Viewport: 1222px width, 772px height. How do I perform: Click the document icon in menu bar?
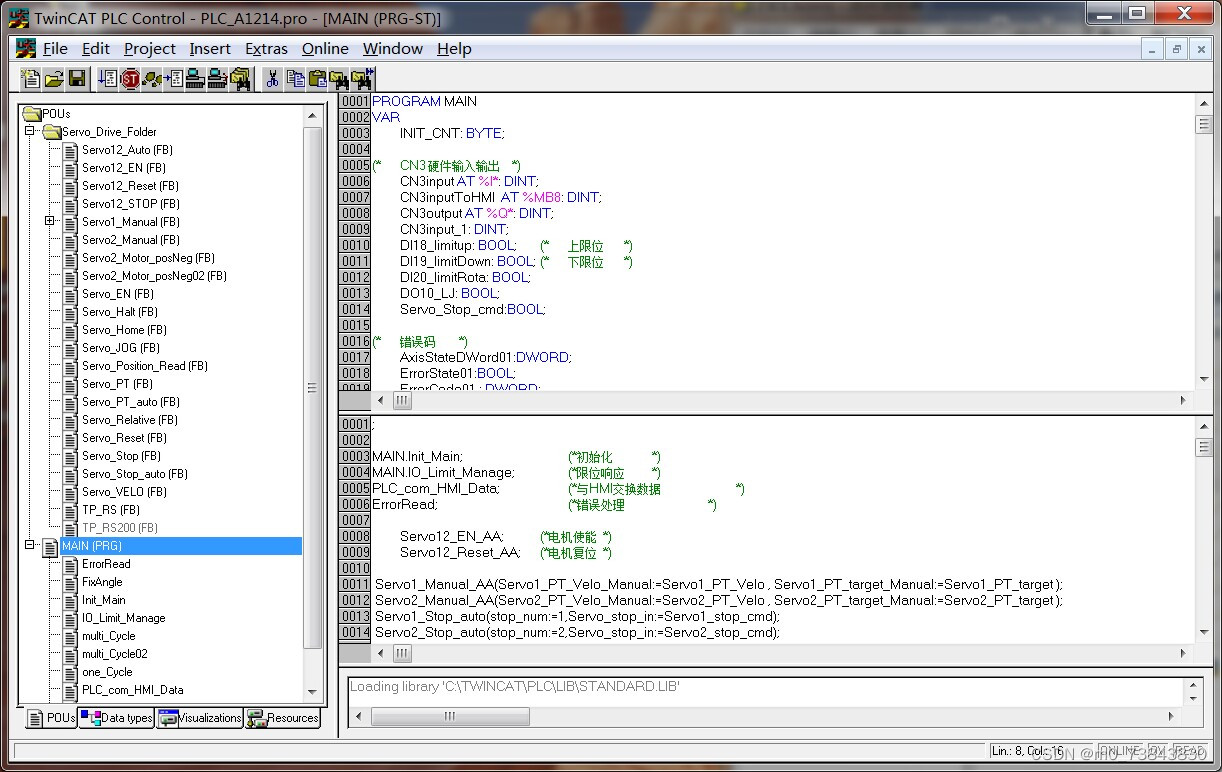26,49
